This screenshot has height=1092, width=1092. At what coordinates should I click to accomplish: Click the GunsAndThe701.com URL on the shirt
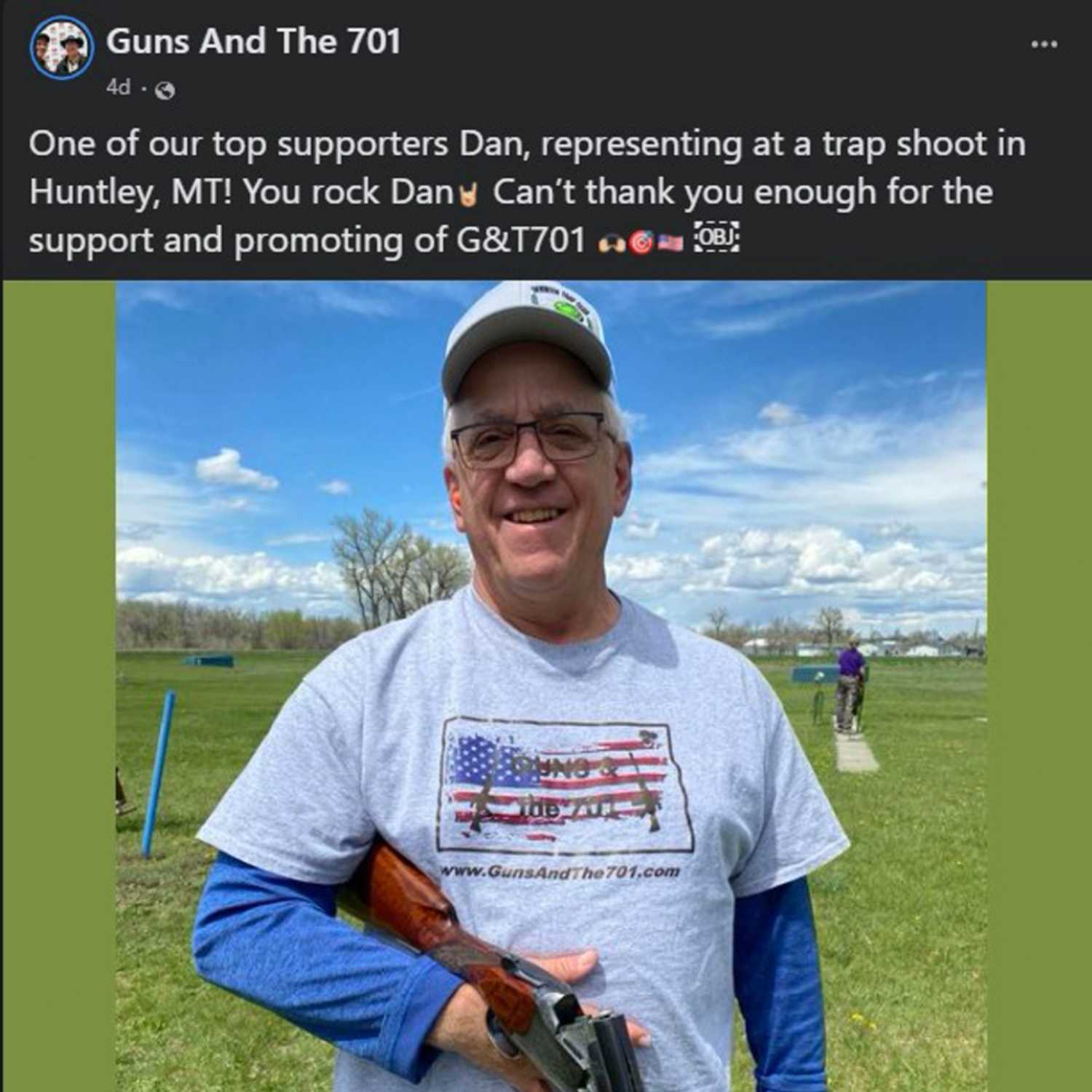tap(561, 871)
